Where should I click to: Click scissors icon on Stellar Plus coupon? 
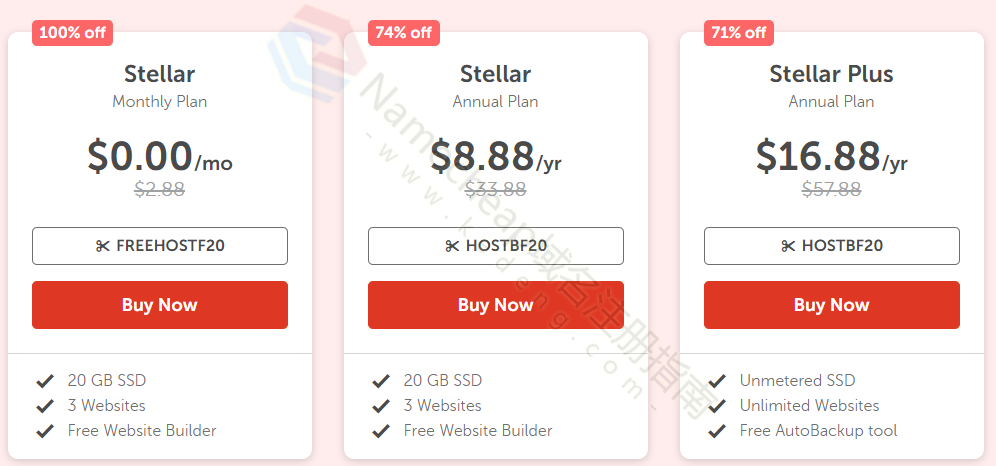tap(788, 246)
